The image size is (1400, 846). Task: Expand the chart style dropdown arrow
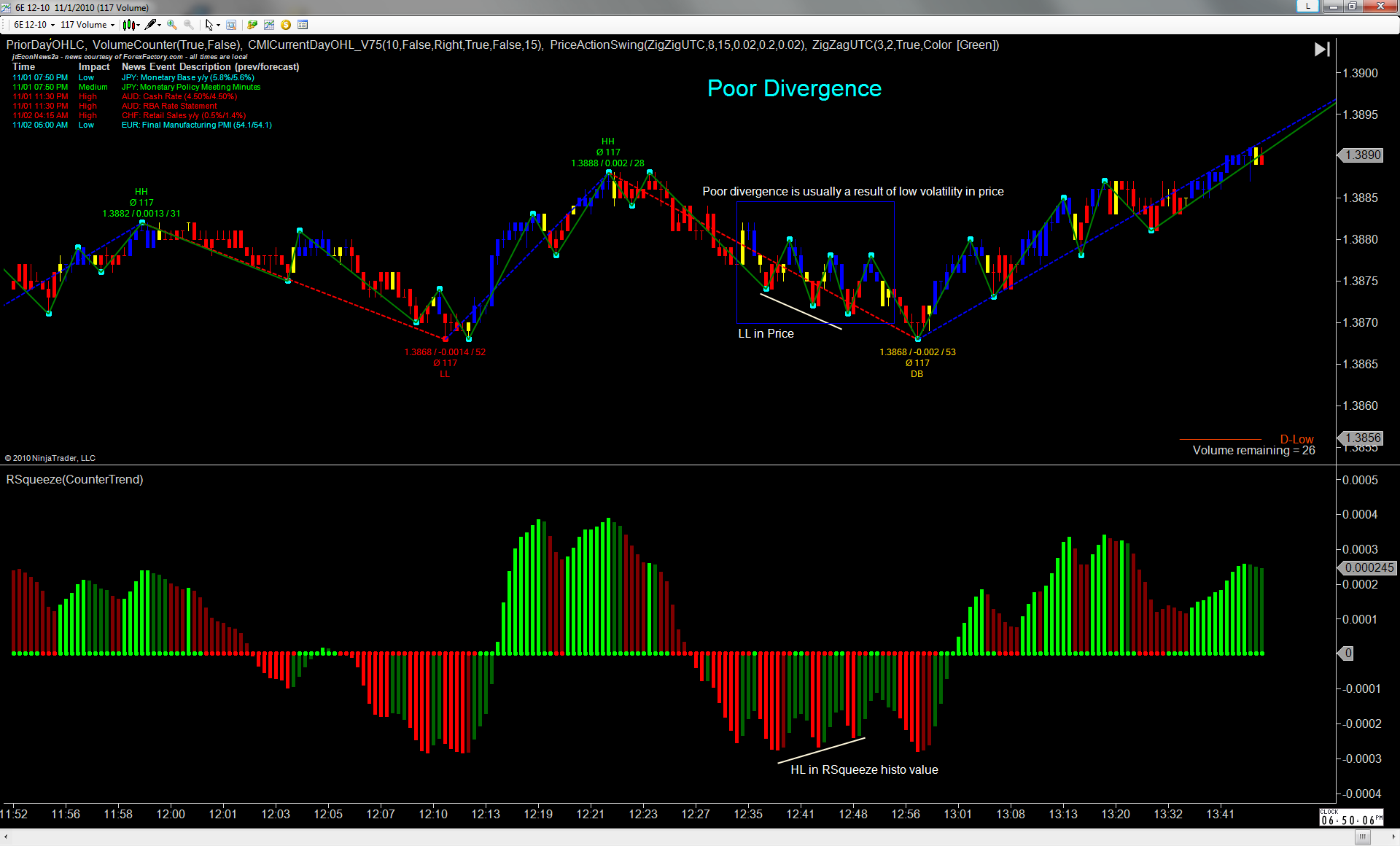pyautogui.click(x=137, y=25)
